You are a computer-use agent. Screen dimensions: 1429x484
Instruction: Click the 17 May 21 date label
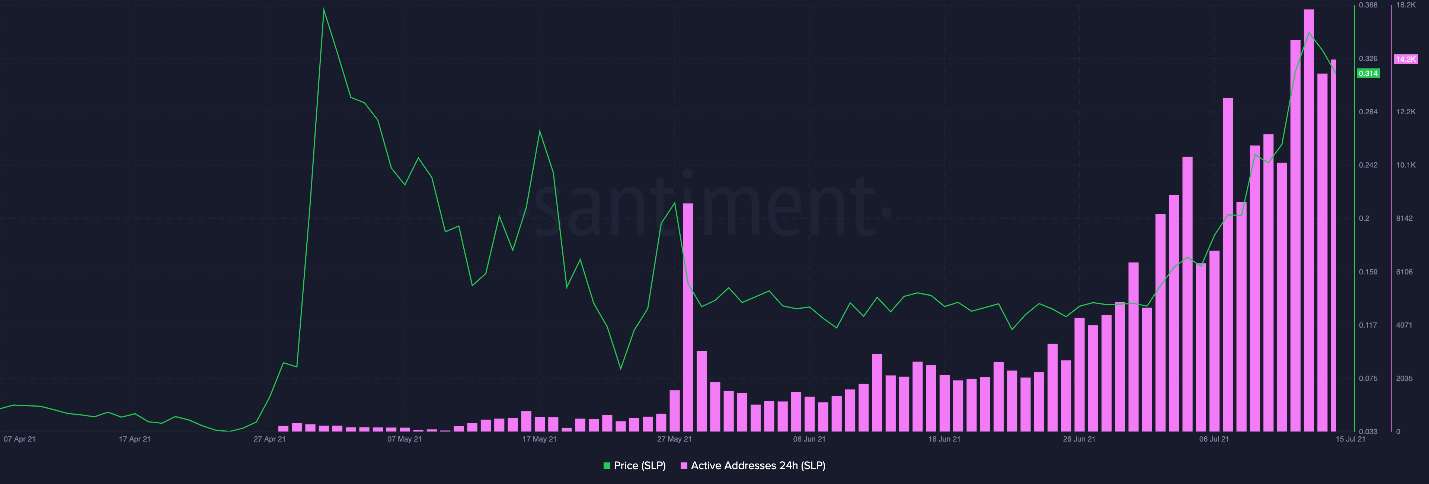pyautogui.click(x=540, y=438)
